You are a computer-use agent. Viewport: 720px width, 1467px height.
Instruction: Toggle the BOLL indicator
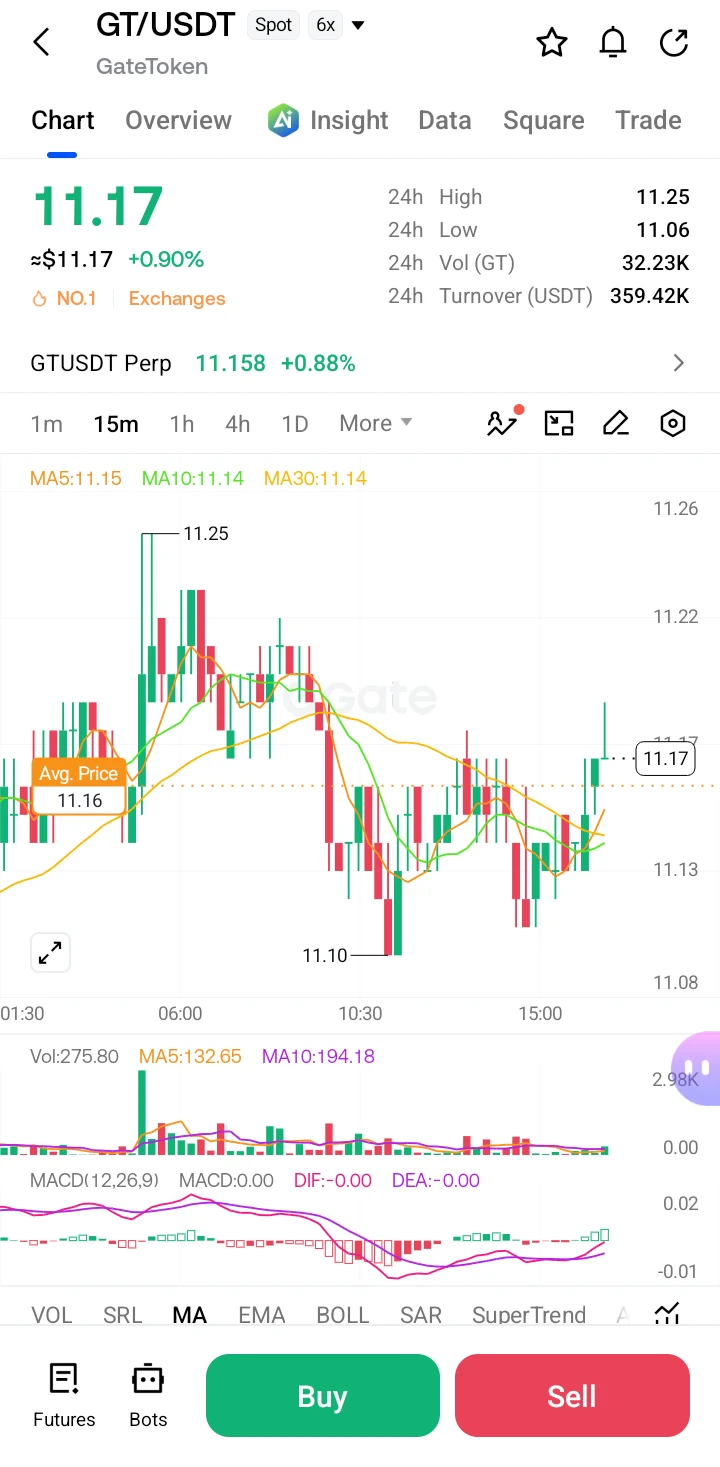(x=343, y=1314)
